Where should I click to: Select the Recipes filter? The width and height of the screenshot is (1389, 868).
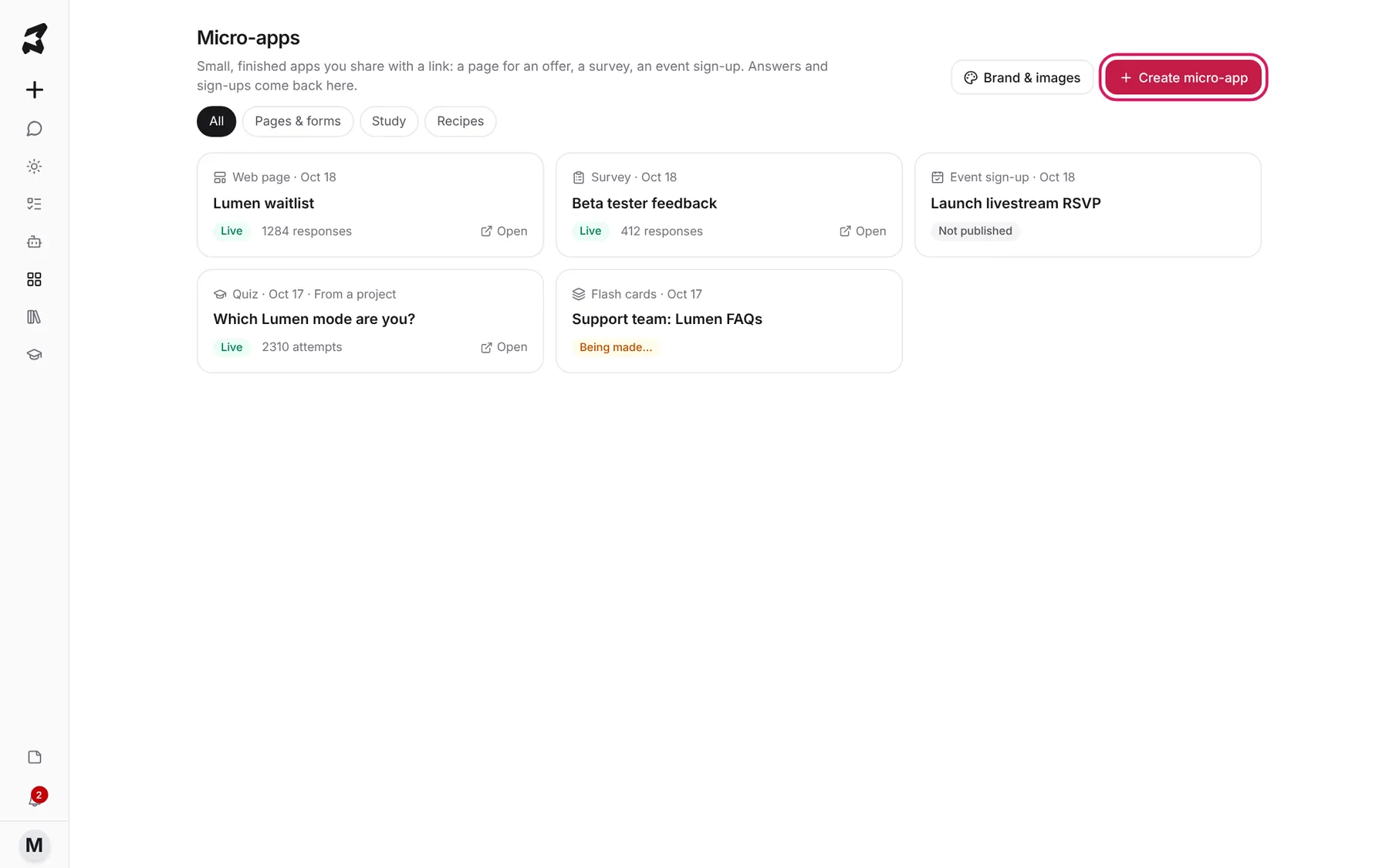point(460,121)
